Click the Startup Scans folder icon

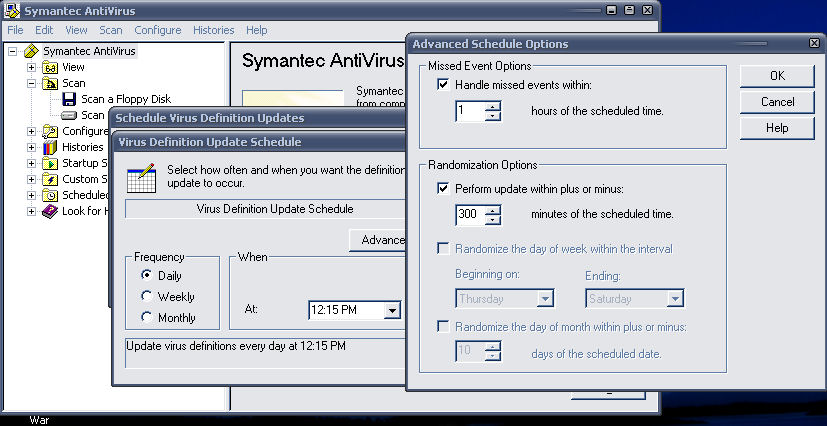coord(50,163)
